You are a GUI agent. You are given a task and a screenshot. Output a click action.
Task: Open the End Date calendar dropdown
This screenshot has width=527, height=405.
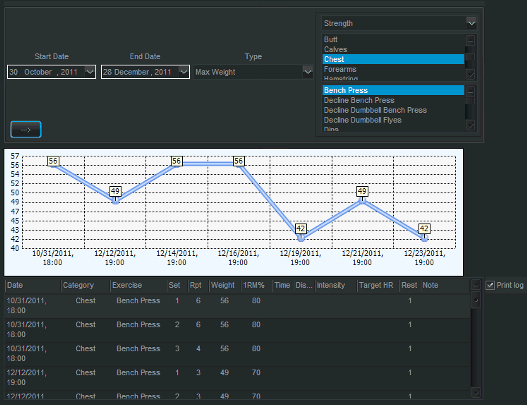(184, 72)
